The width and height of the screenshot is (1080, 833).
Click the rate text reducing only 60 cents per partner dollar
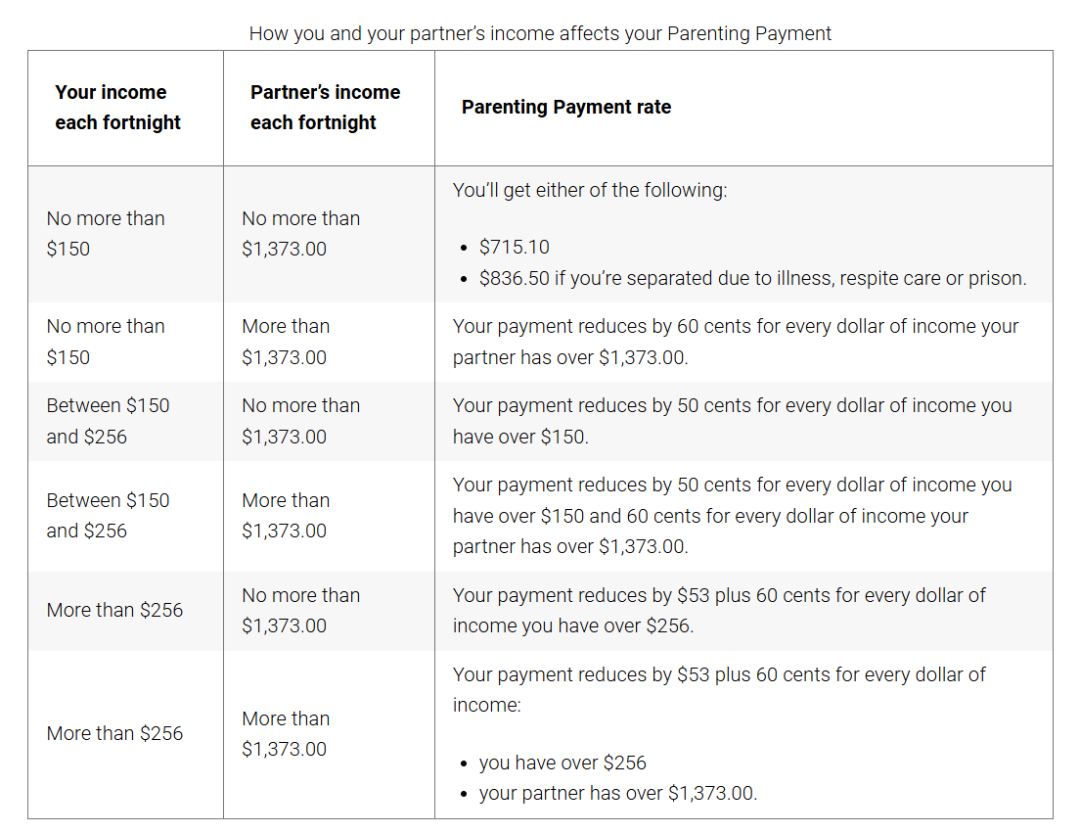[735, 341]
